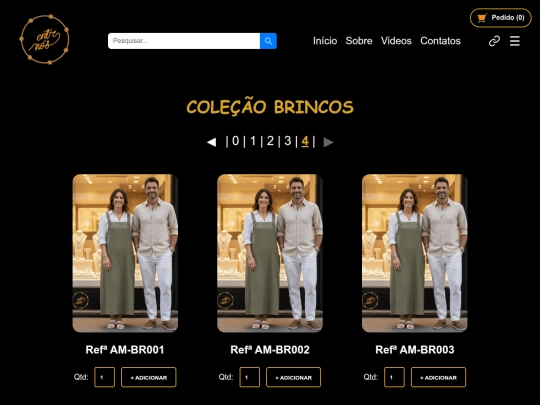The height and width of the screenshot is (405, 540).
Task: Click the Refª AM-BR001 label
Action: (125, 350)
